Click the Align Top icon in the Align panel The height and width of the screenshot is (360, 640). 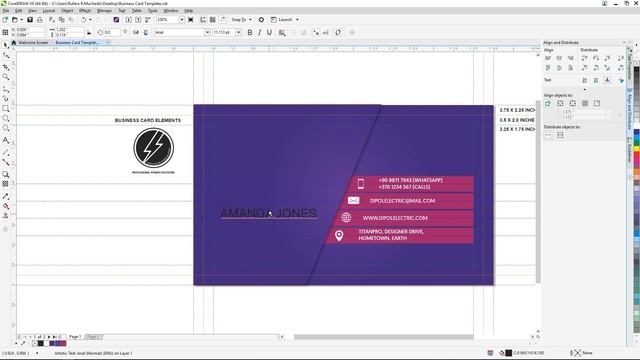548,68
